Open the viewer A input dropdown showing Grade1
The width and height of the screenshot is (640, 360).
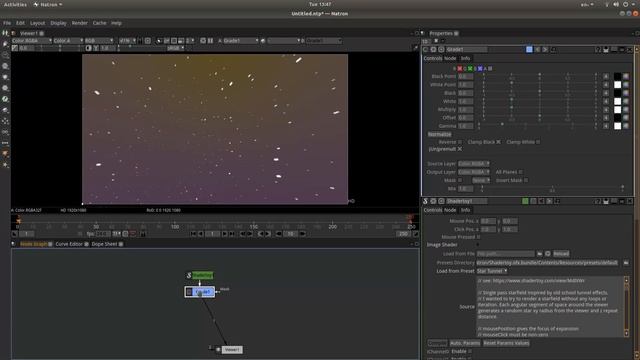click(241, 41)
